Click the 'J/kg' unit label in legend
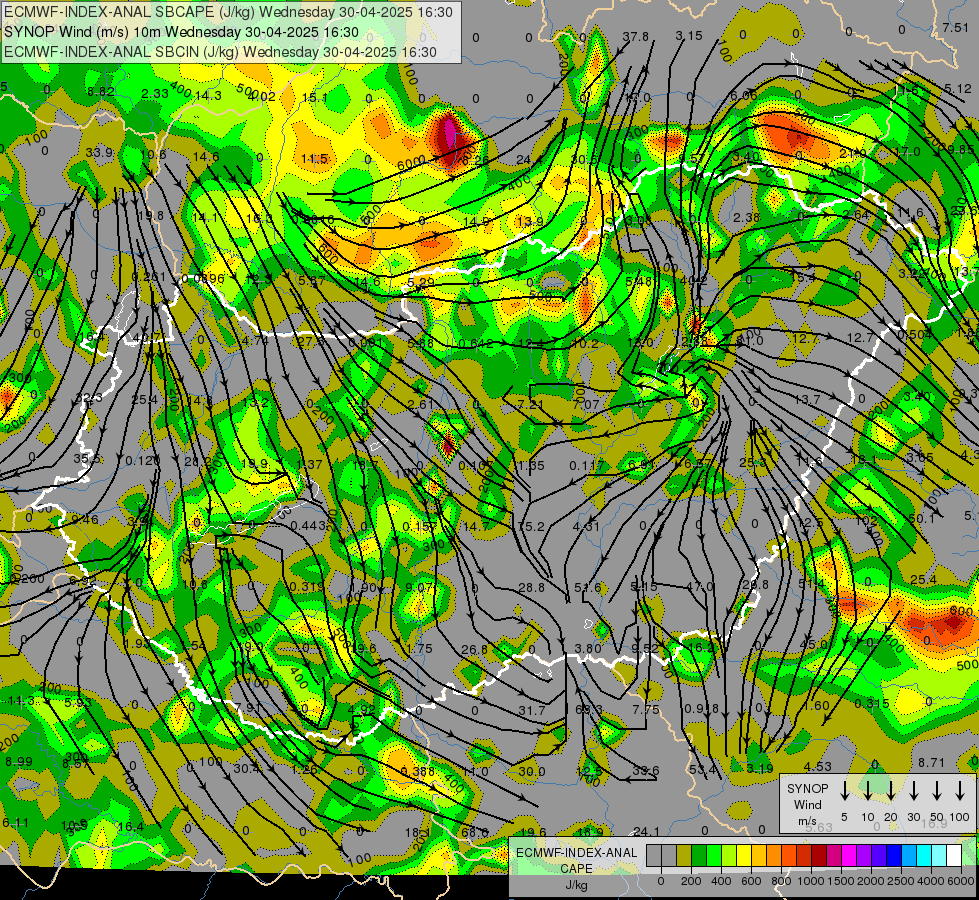Image resolution: width=979 pixels, height=900 pixels. point(576,885)
